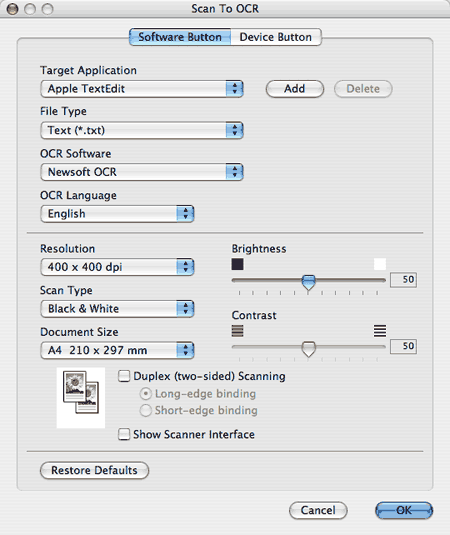Viewport: 450px width, 535px height.
Task: Toggle Show Scanner Interface checkbox
Action: click(124, 434)
